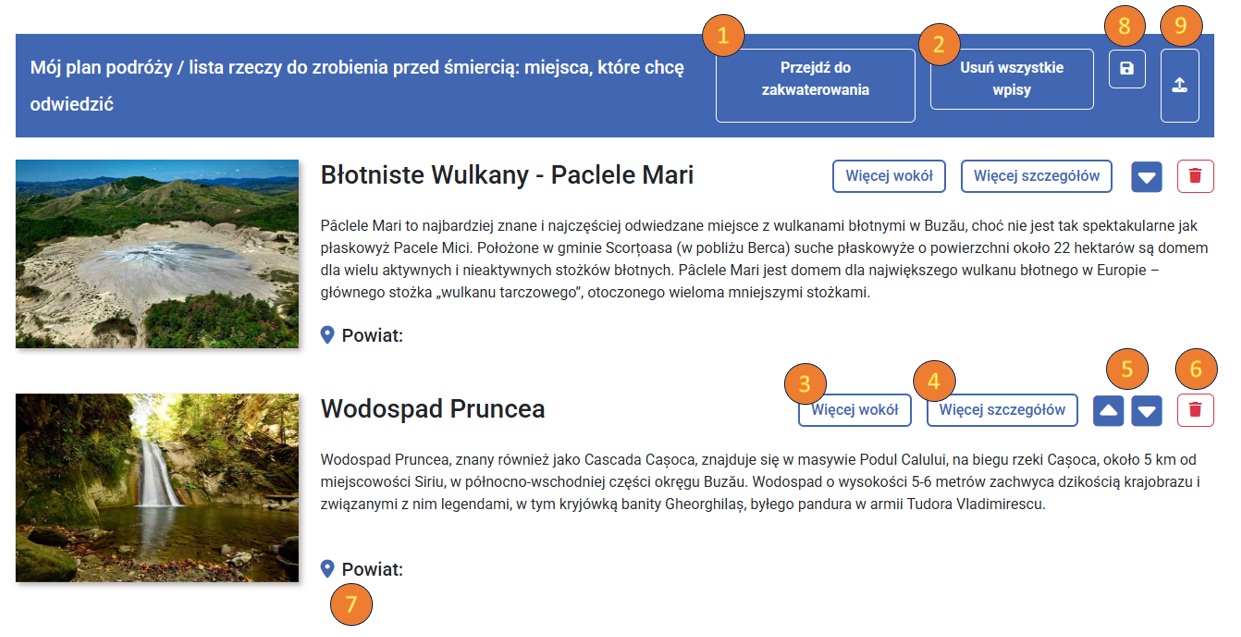The width and height of the screenshot is (1241, 637).
Task: Open Więcej szczegółów for Błotniste Wulkany
Action: point(1036,176)
